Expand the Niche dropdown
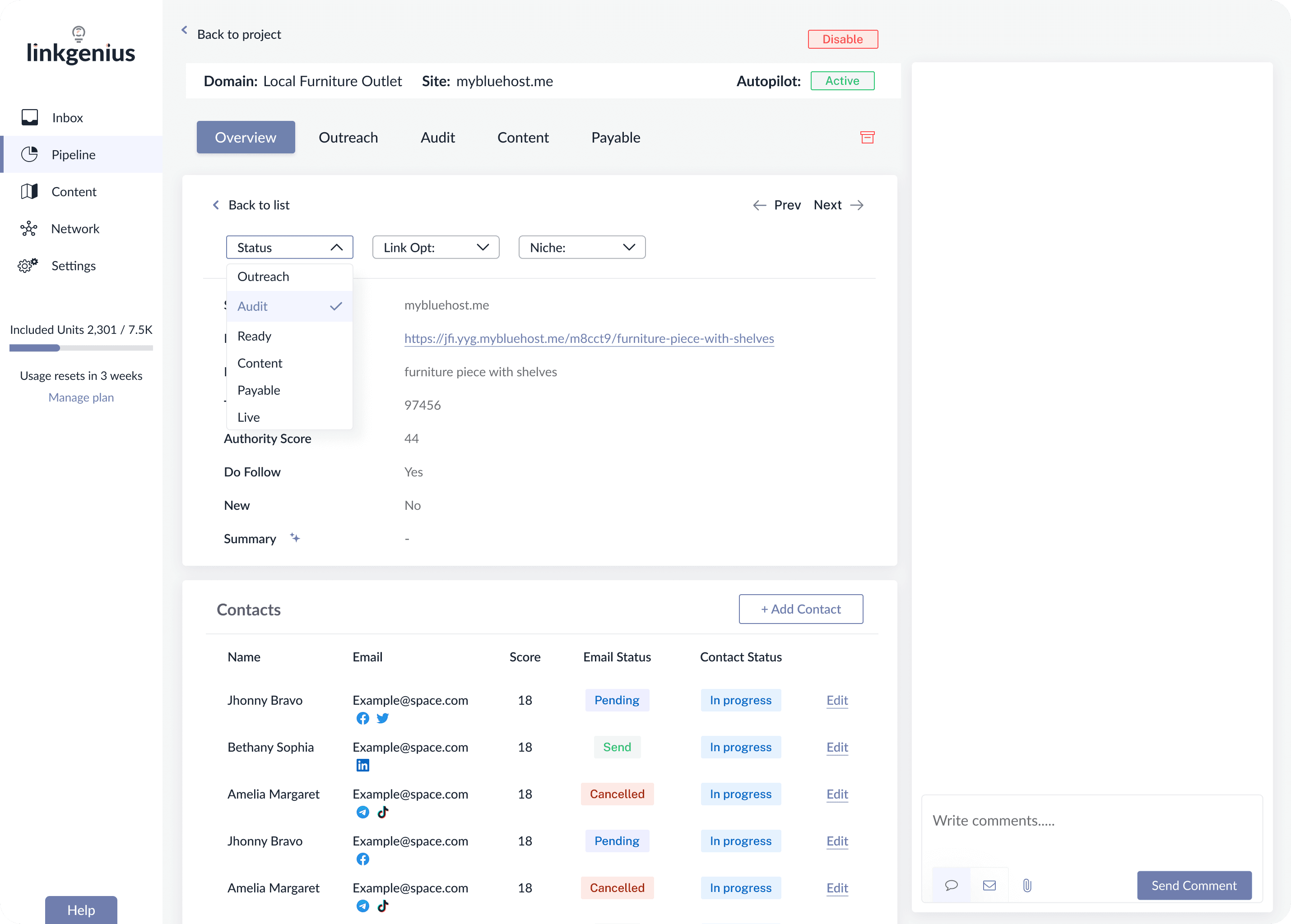 click(582, 247)
